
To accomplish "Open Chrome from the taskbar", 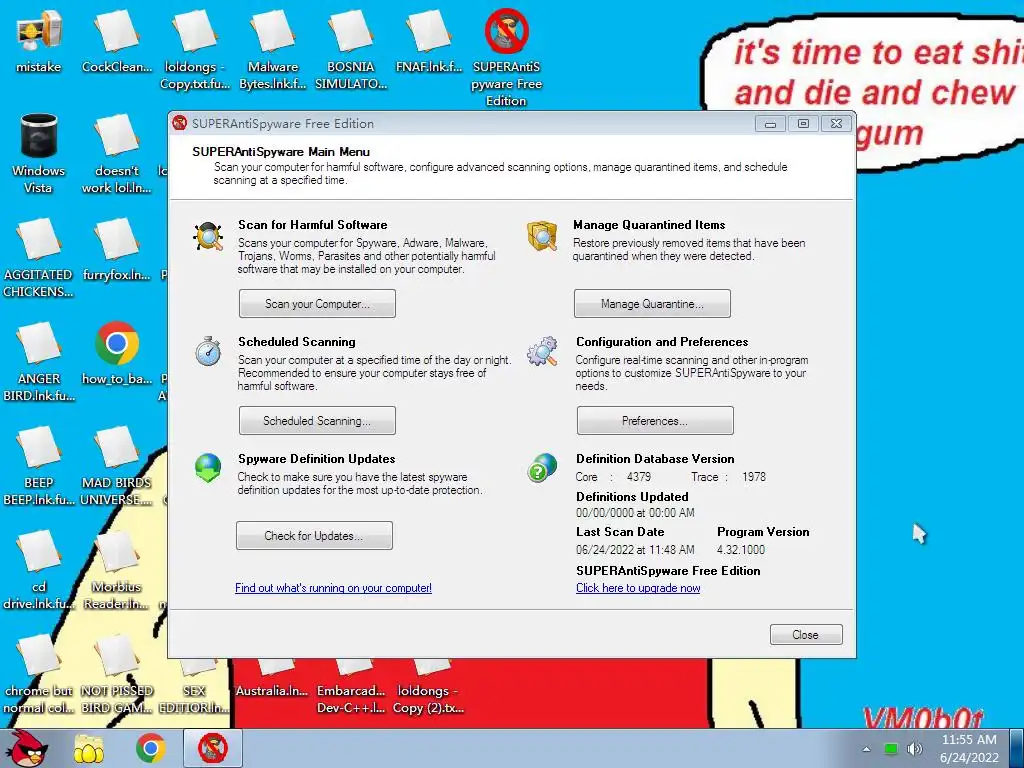I will click(x=151, y=748).
